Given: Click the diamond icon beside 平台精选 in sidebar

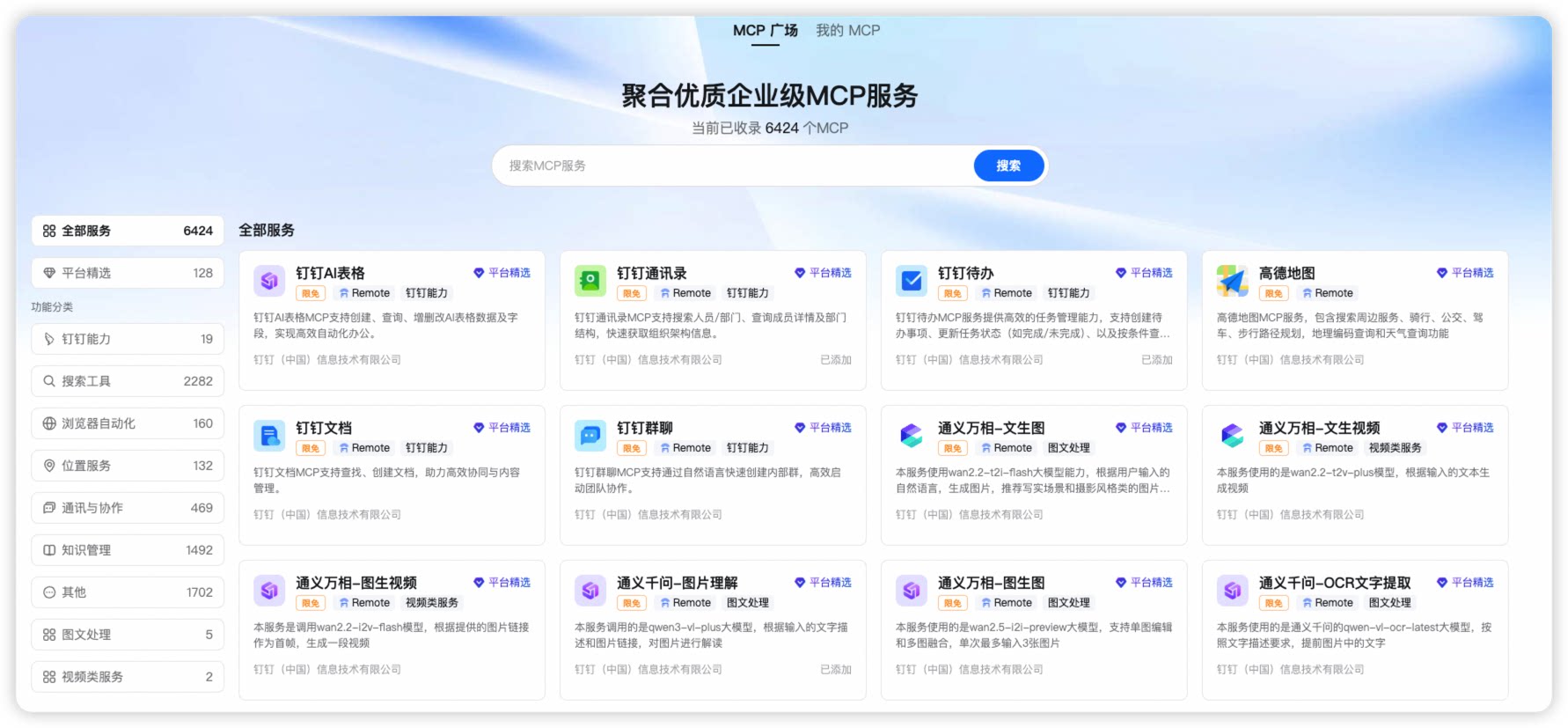Looking at the screenshot, I should coord(49,273).
